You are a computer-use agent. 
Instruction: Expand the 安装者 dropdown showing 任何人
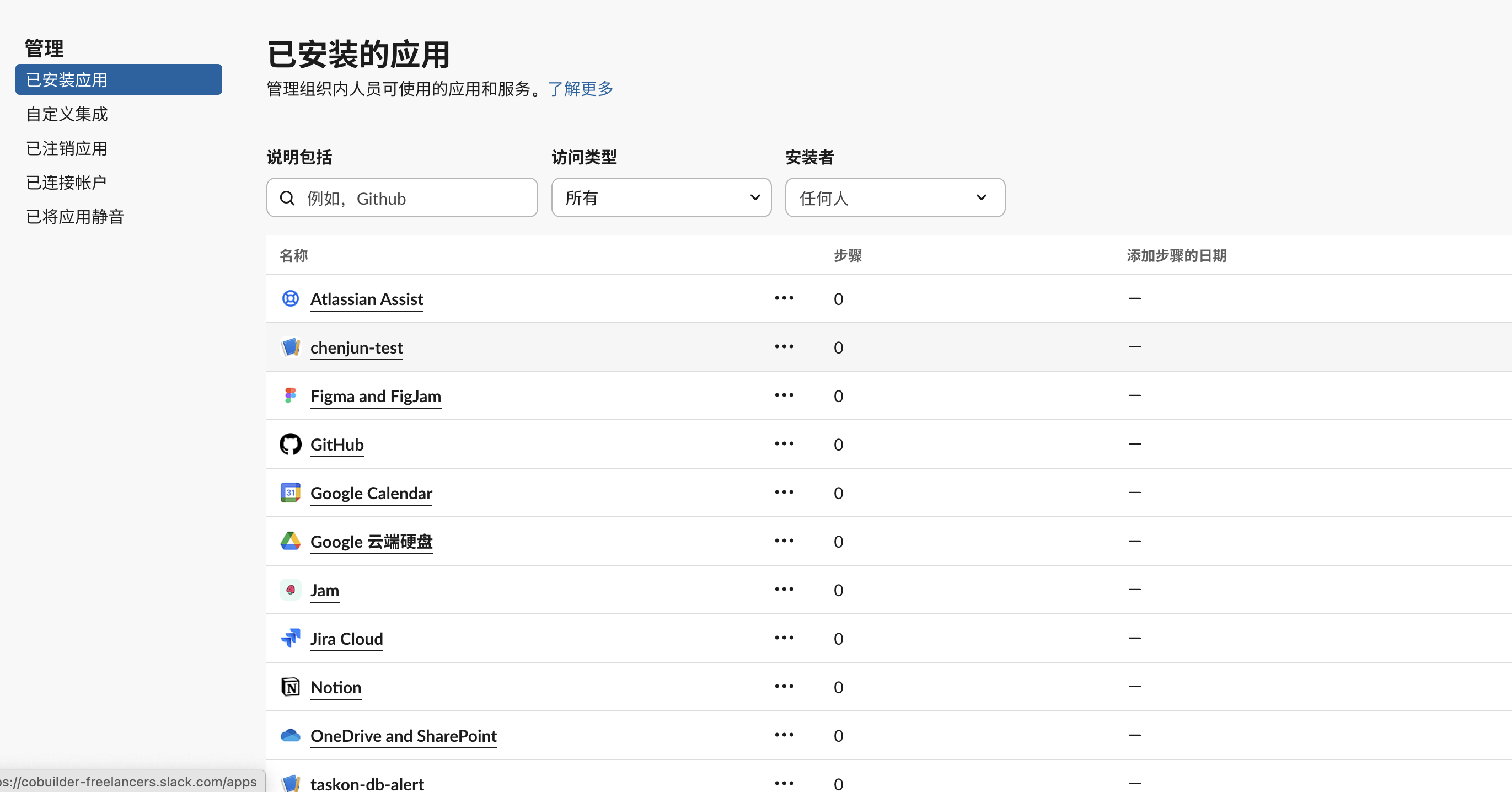(x=894, y=197)
